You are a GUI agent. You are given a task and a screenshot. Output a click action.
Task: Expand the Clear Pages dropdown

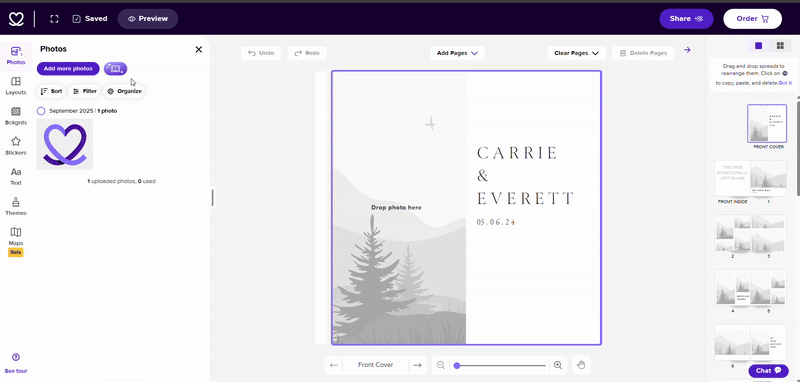pyautogui.click(x=577, y=53)
